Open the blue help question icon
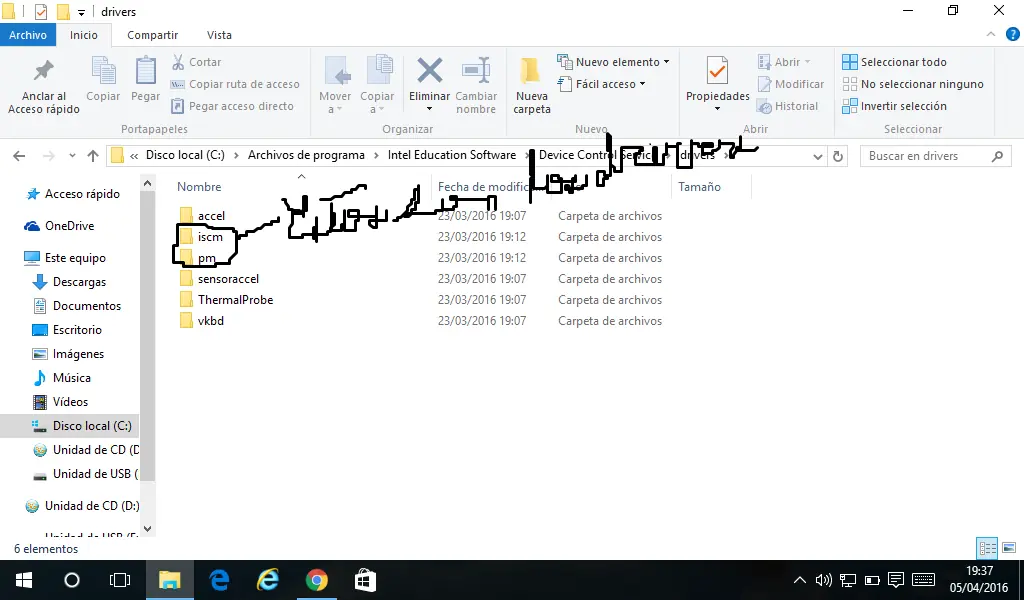This screenshot has width=1024, height=600. pos(1014,35)
